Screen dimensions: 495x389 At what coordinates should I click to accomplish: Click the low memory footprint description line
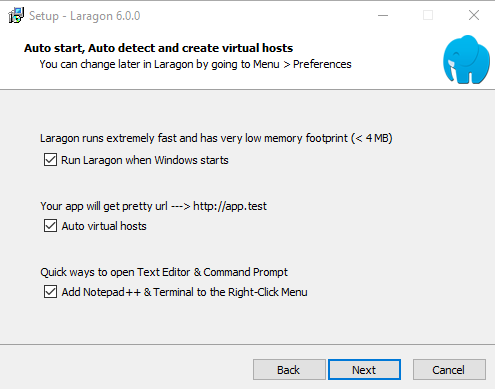point(216,138)
